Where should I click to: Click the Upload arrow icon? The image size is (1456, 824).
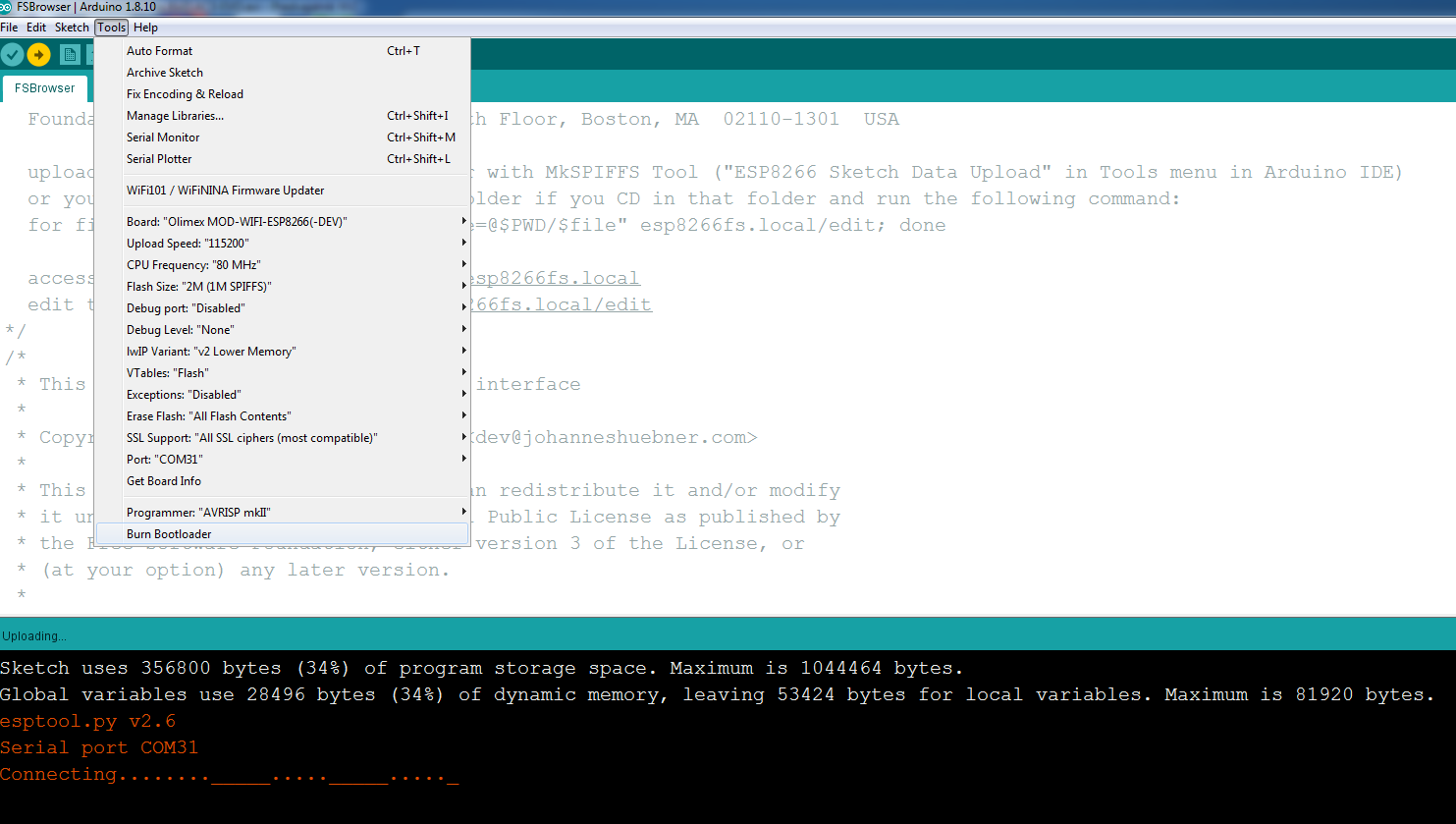[39, 55]
